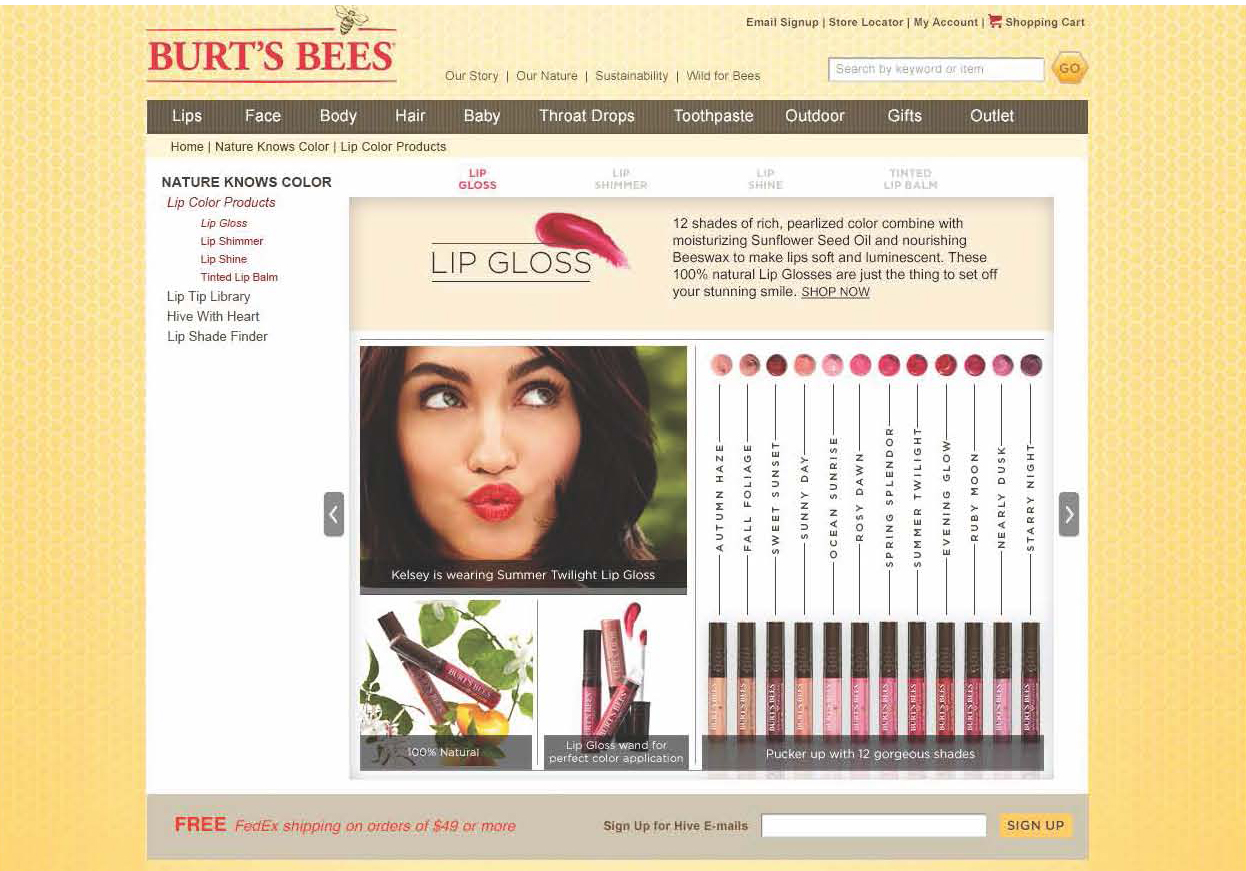Select Lip Shine in sidebar
This screenshot has width=1246, height=871.
point(223,260)
